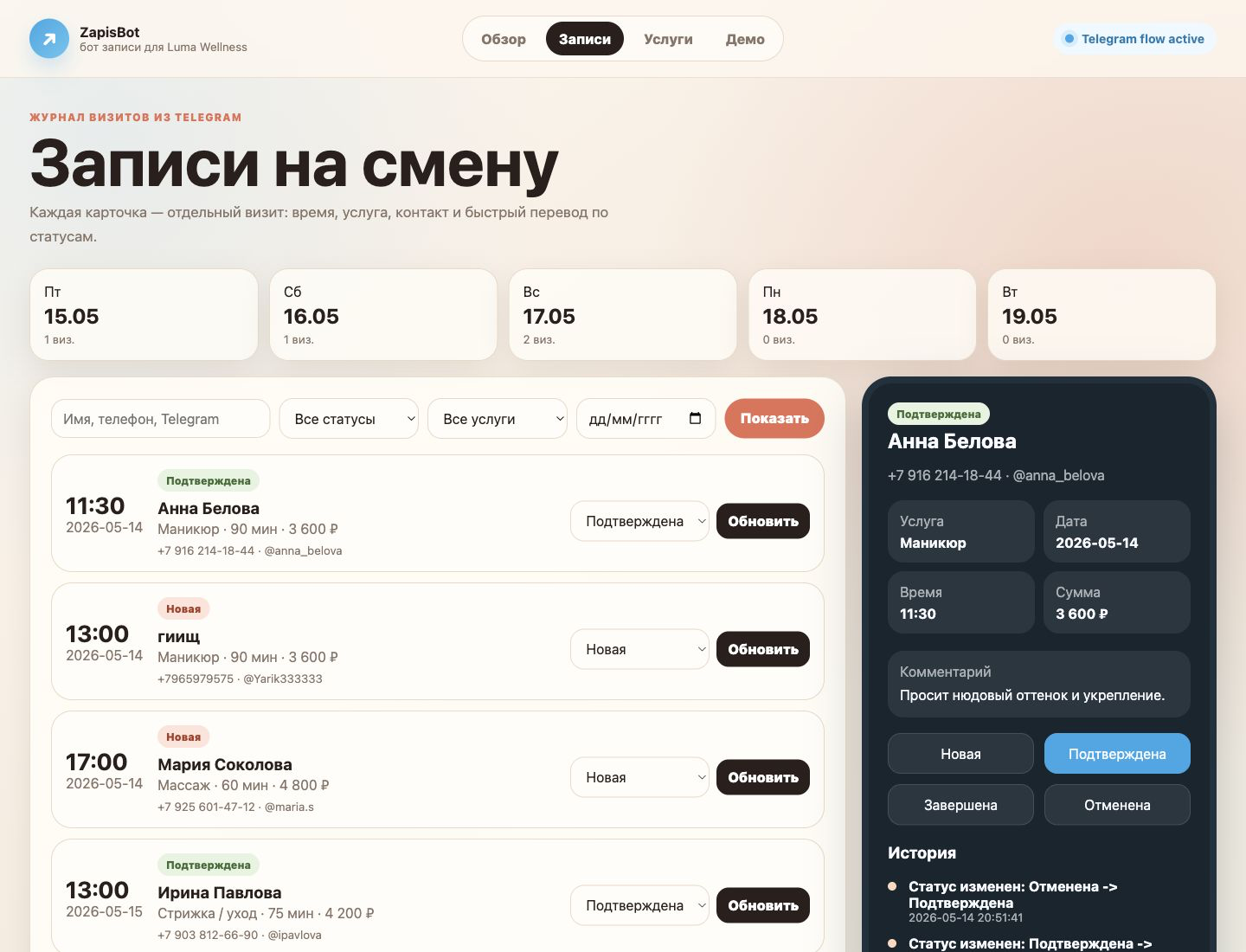
Task: Open status dropdown for Ирина Павлова
Action: tap(639, 905)
